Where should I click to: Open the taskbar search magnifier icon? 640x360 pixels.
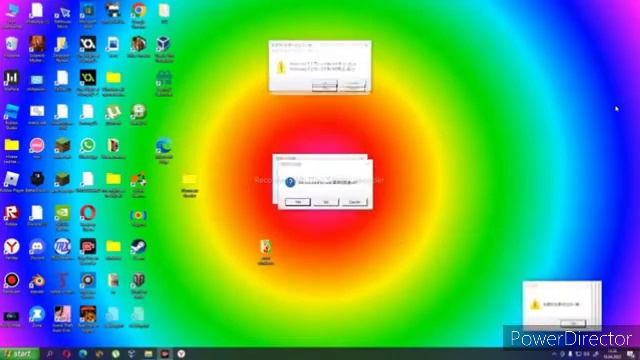pos(50,354)
